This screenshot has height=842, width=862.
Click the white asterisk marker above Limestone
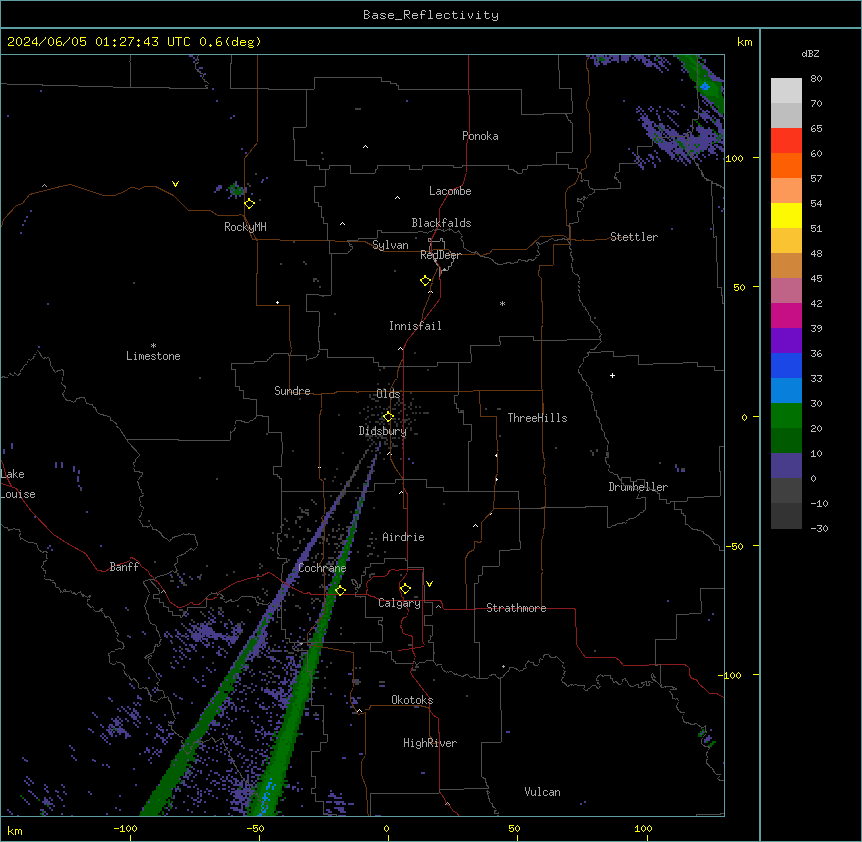pos(153,345)
